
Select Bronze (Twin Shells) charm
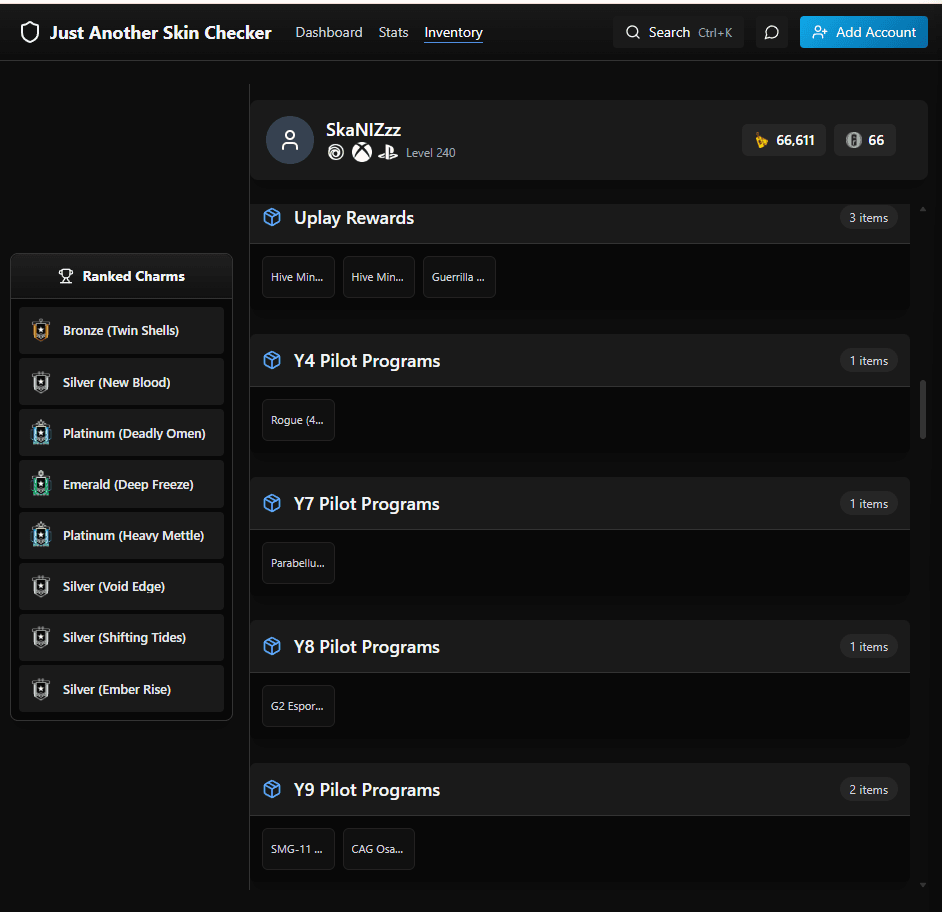[121, 330]
